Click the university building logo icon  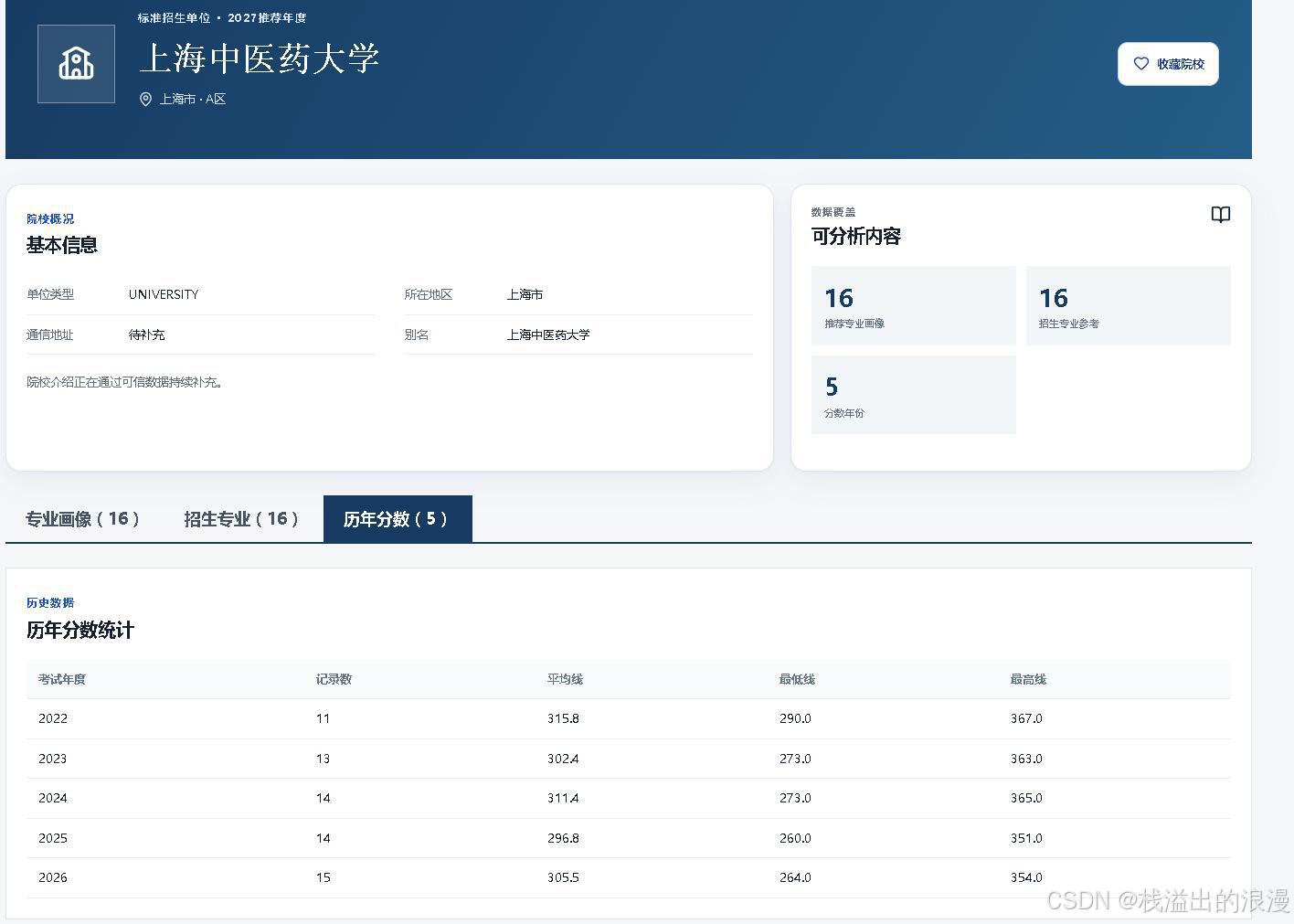[76, 64]
